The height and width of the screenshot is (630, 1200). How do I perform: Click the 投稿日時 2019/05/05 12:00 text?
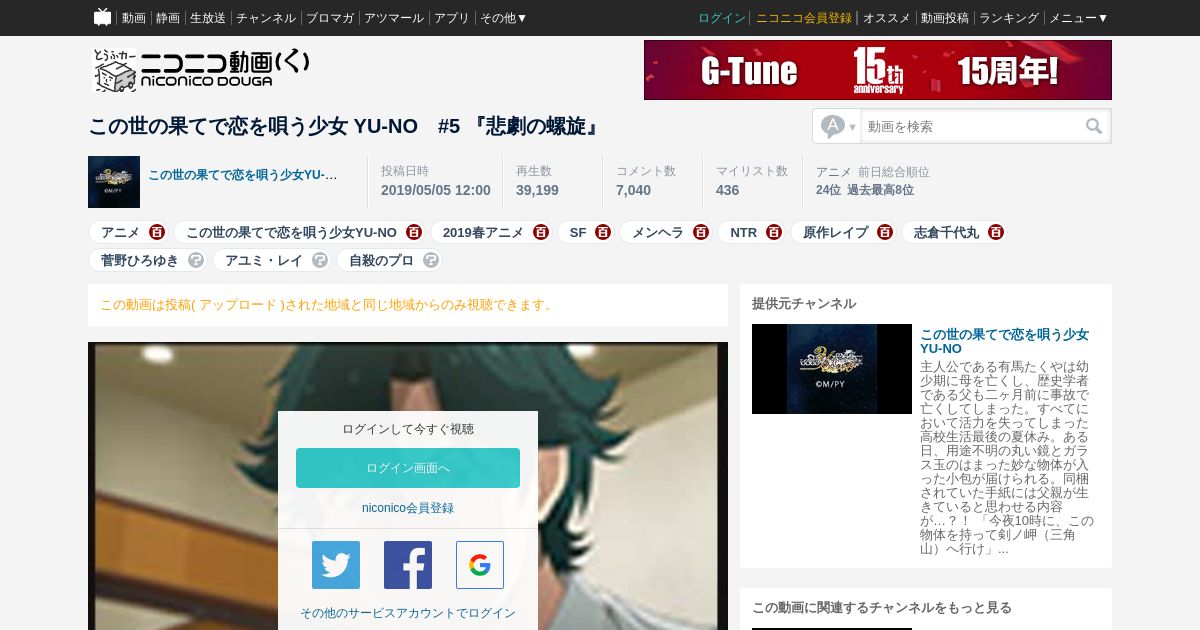pyautogui.click(x=436, y=181)
